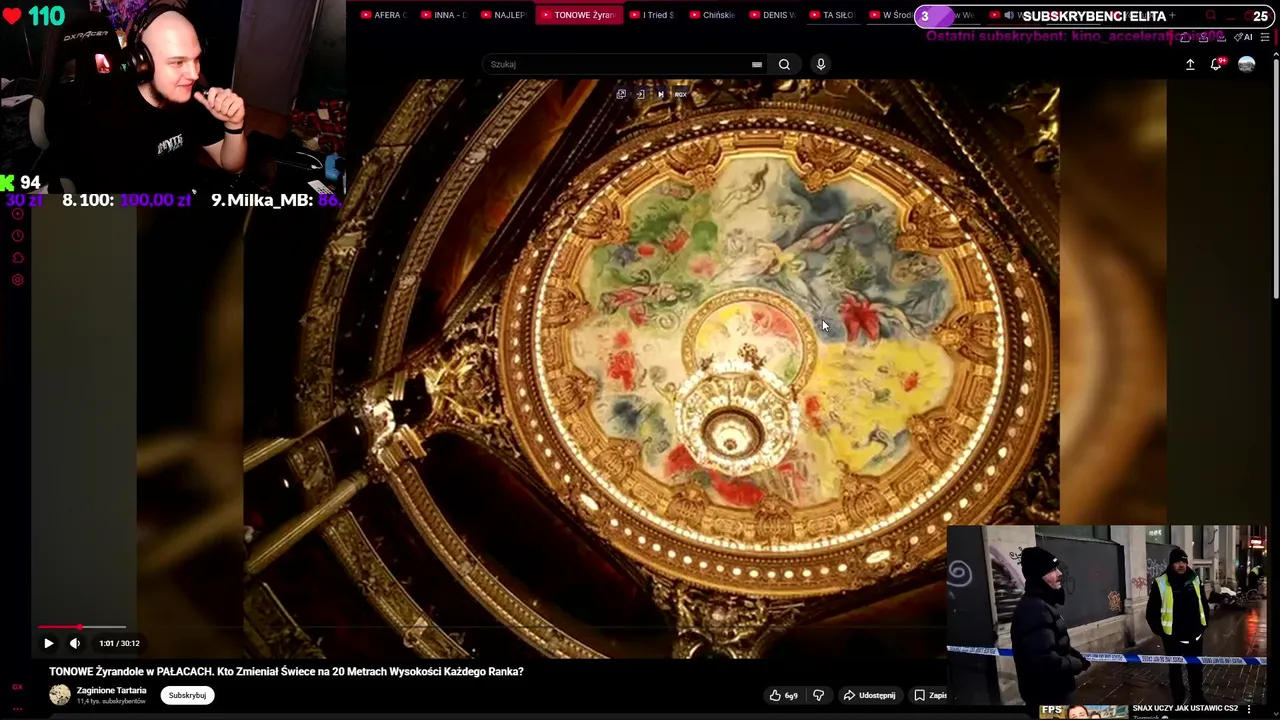Open the AFERA browser tab

383,15
